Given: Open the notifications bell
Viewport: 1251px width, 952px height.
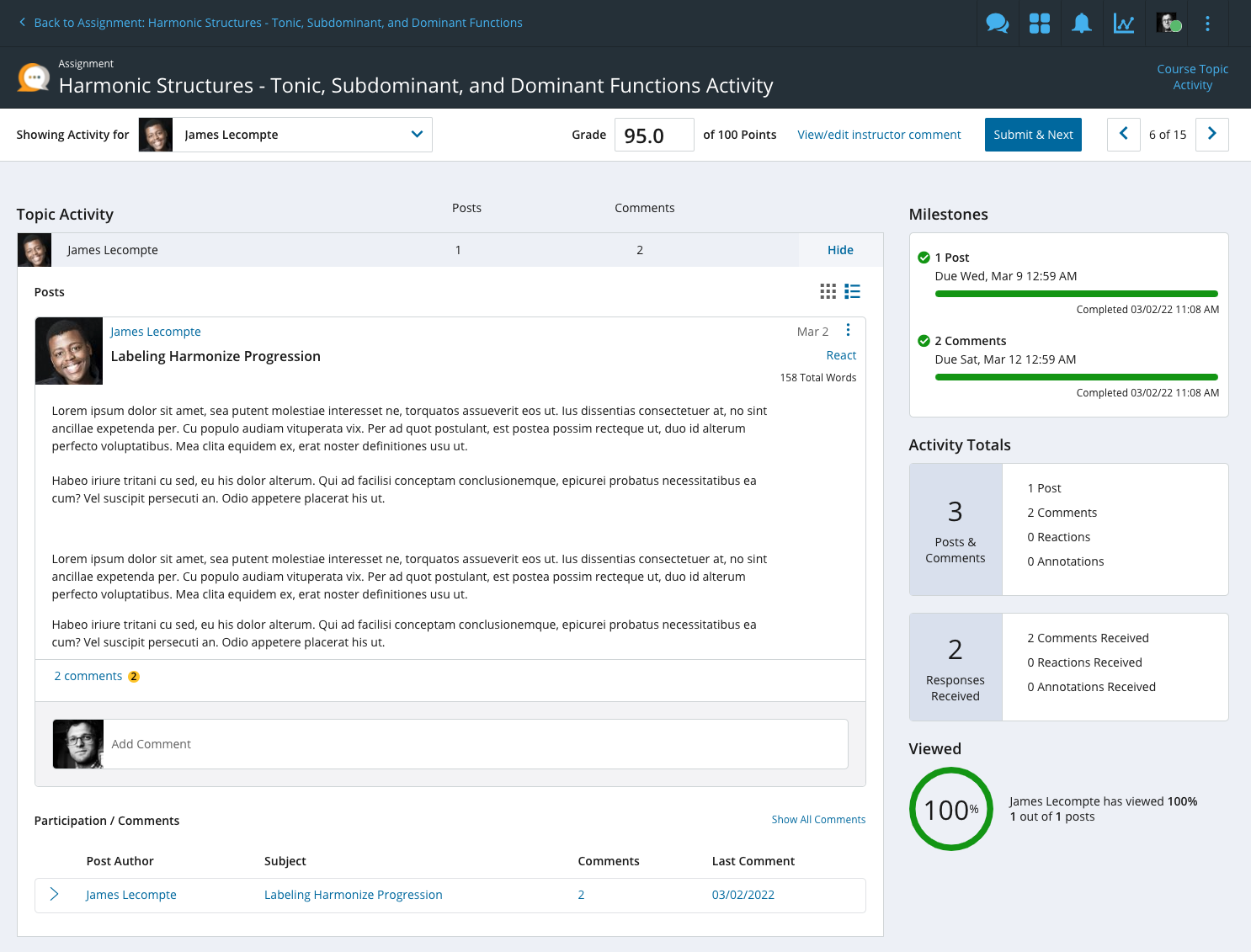Looking at the screenshot, I should point(1082,24).
